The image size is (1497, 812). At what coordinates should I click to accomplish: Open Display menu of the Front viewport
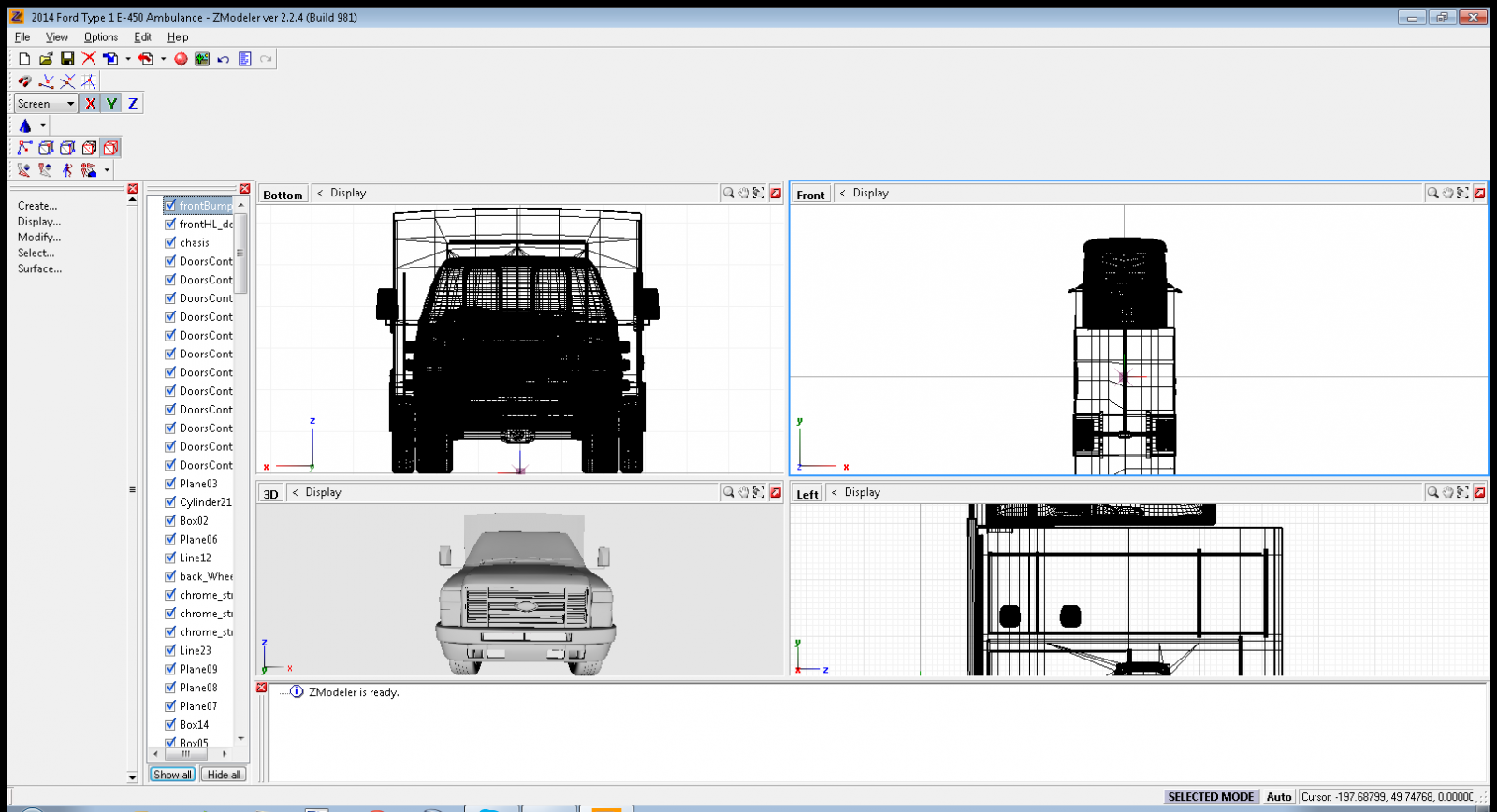pyautogui.click(x=870, y=193)
